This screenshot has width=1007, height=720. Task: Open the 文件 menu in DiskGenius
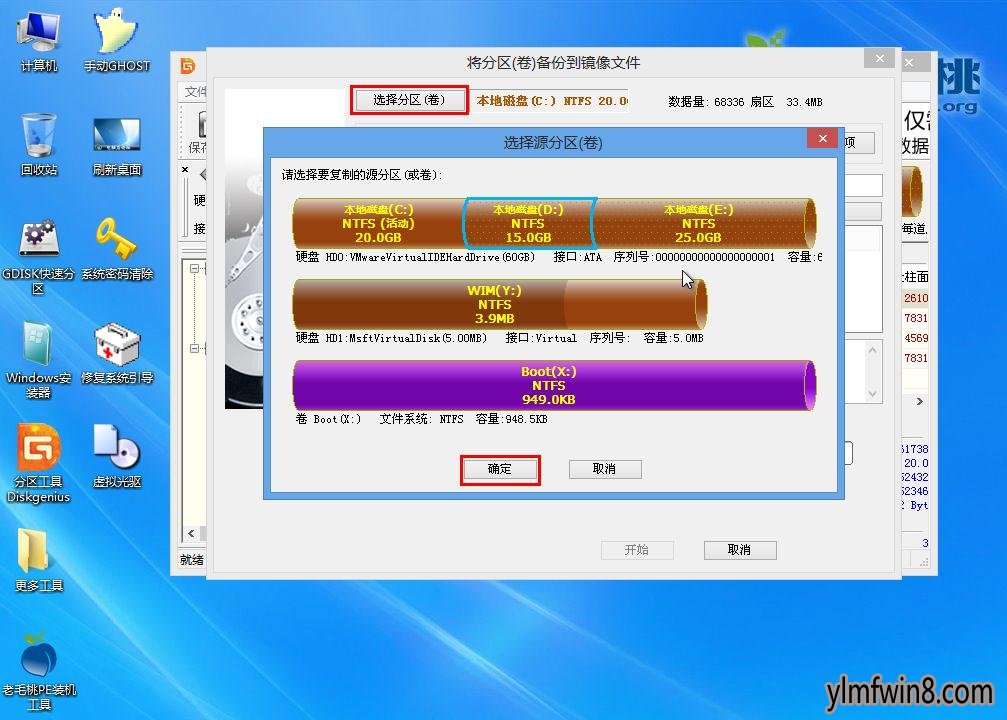191,91
